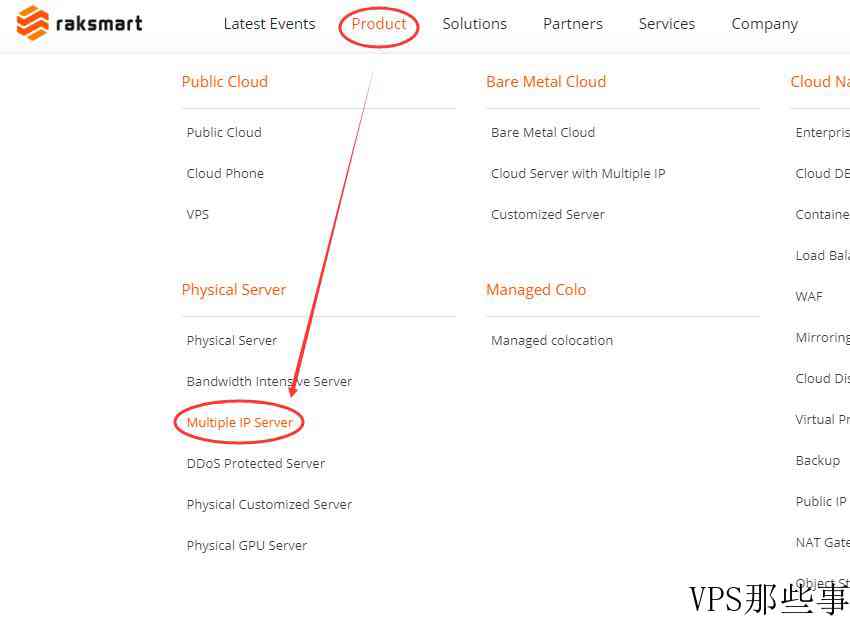Viewport: 850px width, 617px height.
Task: Open the Physical GPU Server link
Action: click(247, 545)
